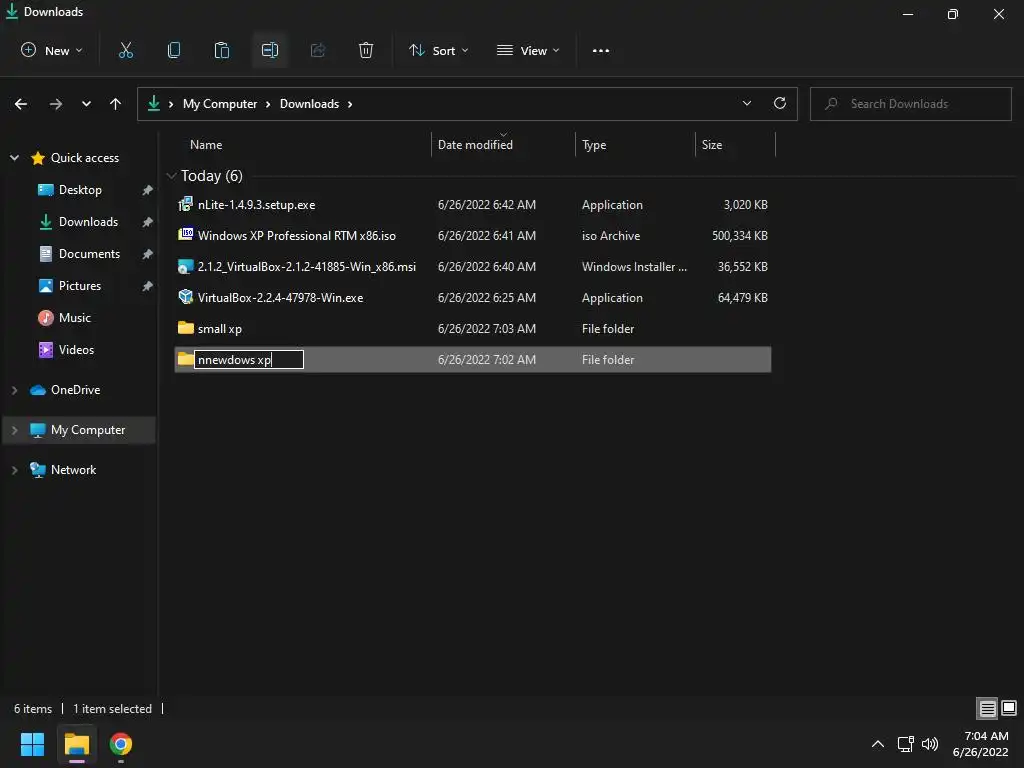Switch to details view icon in status bar
The height and width of the screenshot is (768, 1024).
point(987,708)
